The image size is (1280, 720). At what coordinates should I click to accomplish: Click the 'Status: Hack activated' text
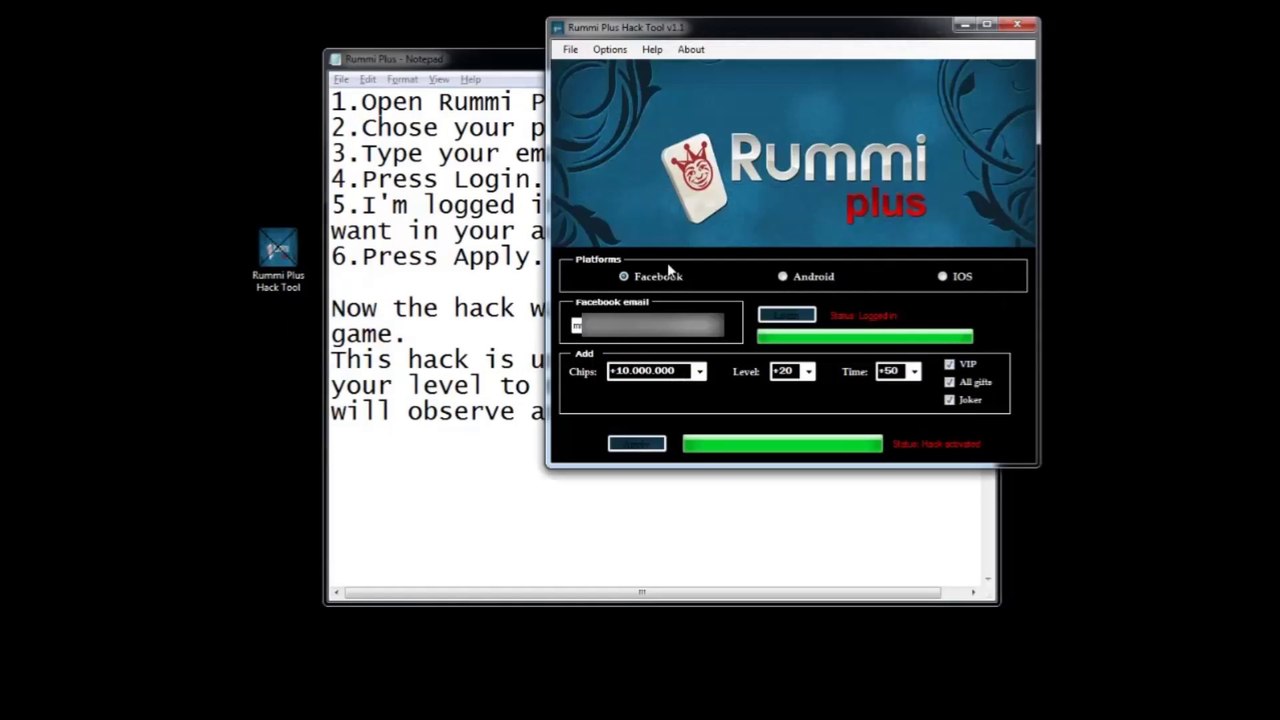point(937,444)
